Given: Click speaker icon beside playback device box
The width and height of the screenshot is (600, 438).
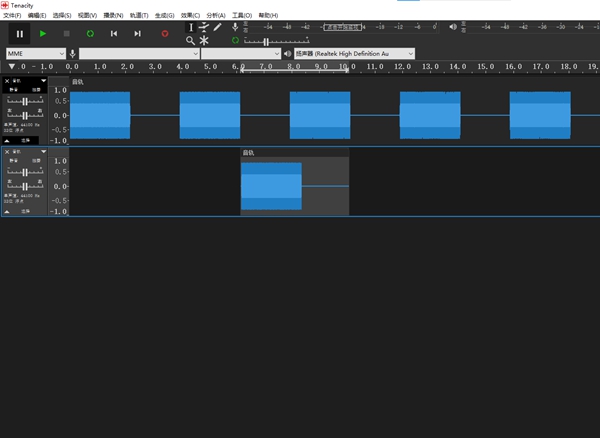Looking at the screenshot, I should click(x=287, y=54).
